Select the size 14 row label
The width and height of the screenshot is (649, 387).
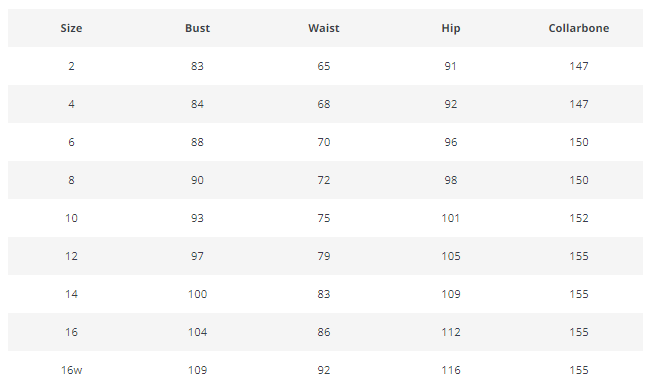tap(71, 294)
